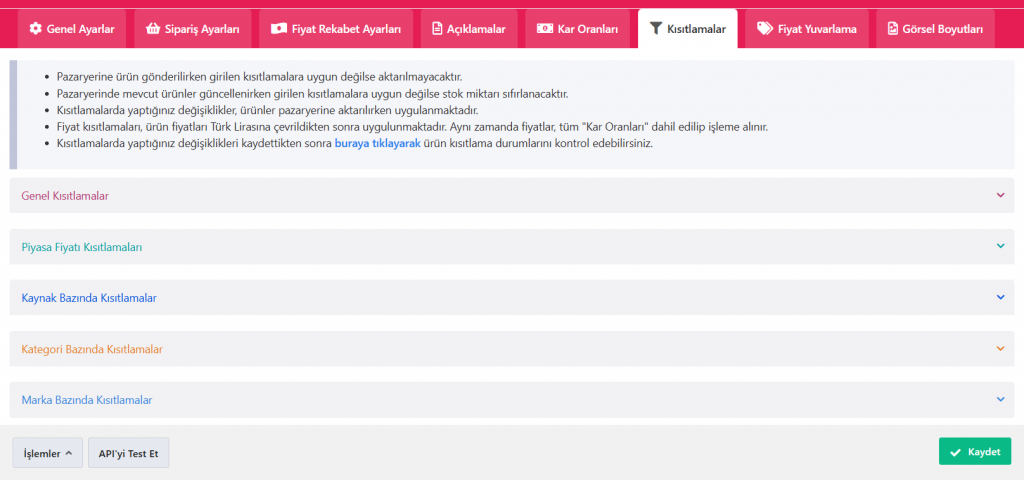The height and width of the screenshot is (480, 1024).
Task: Expand the Kaynak Bazında Kısıtlamalar chevron
Action: tap(1000, 297)
